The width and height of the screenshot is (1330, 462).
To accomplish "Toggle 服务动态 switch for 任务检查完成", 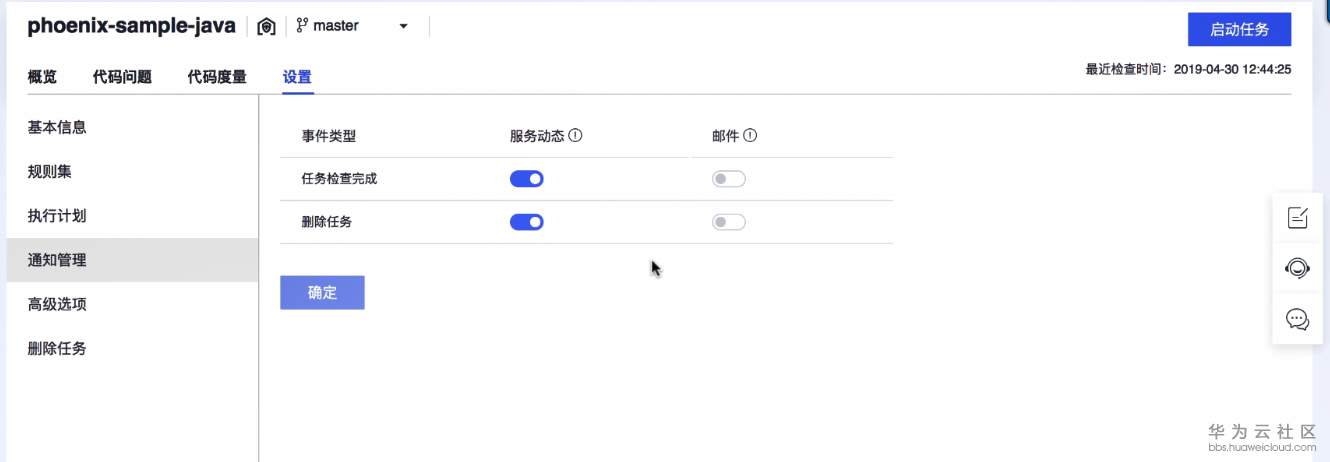I will click(527, 179).
